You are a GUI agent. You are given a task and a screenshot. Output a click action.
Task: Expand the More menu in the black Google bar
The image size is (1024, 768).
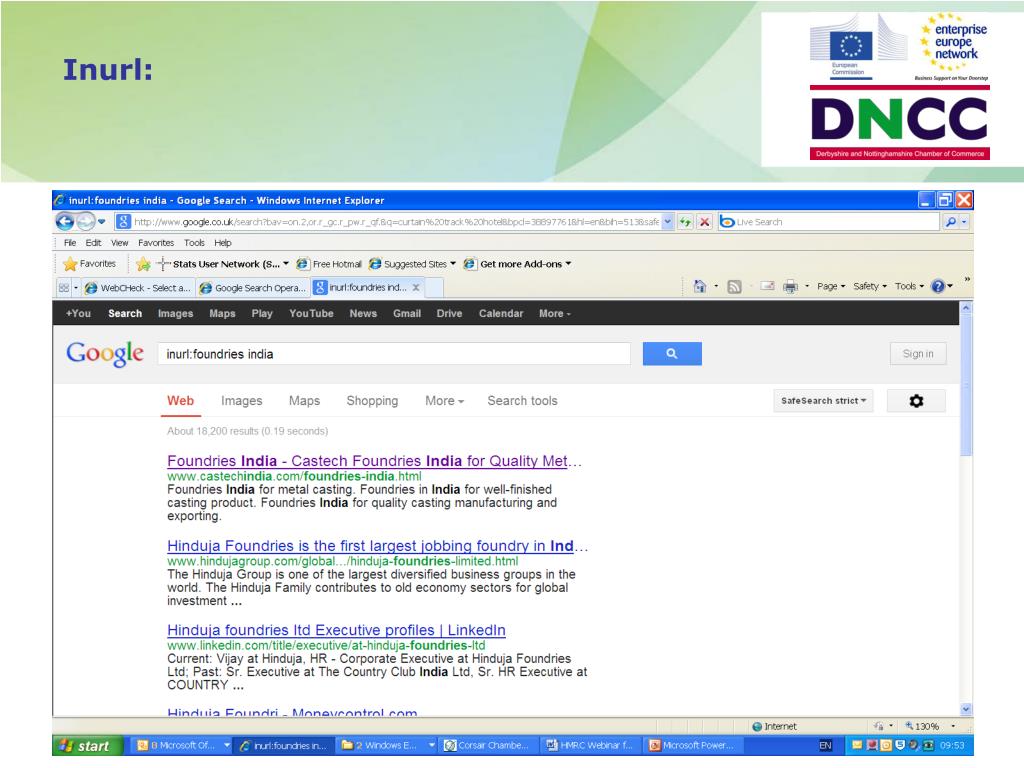pyautogui.click(x=554, y=313)
